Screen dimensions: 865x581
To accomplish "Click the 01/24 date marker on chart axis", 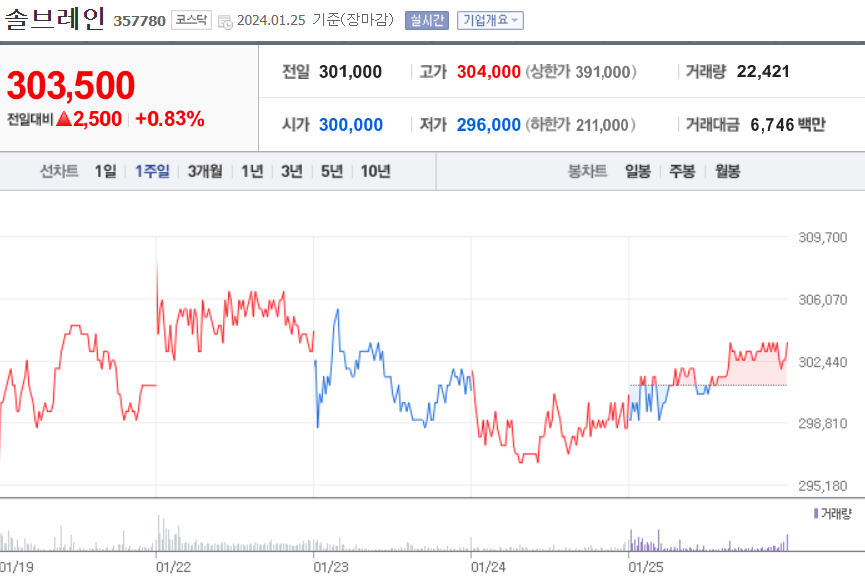I will (x=488, y=567).
